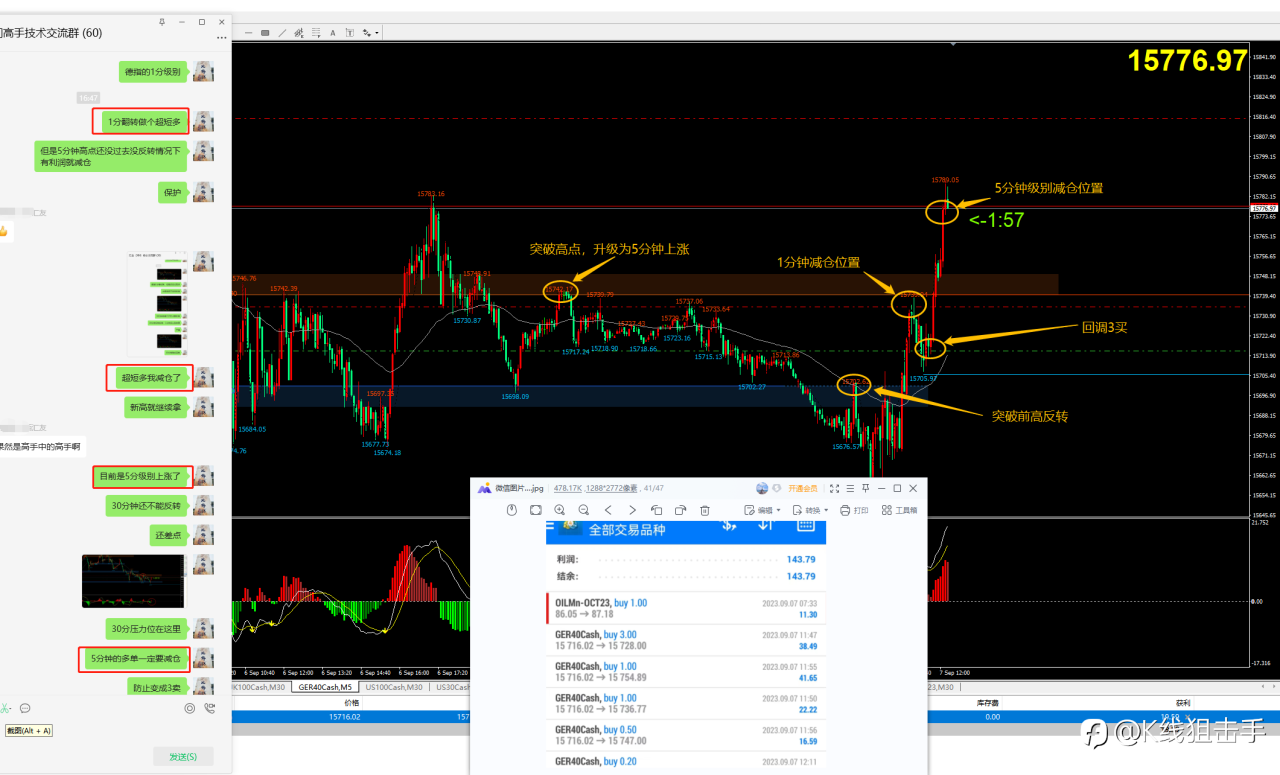Rotate the image counterclockwise
Screen dimensions: 1280x775
coord(656,510)
